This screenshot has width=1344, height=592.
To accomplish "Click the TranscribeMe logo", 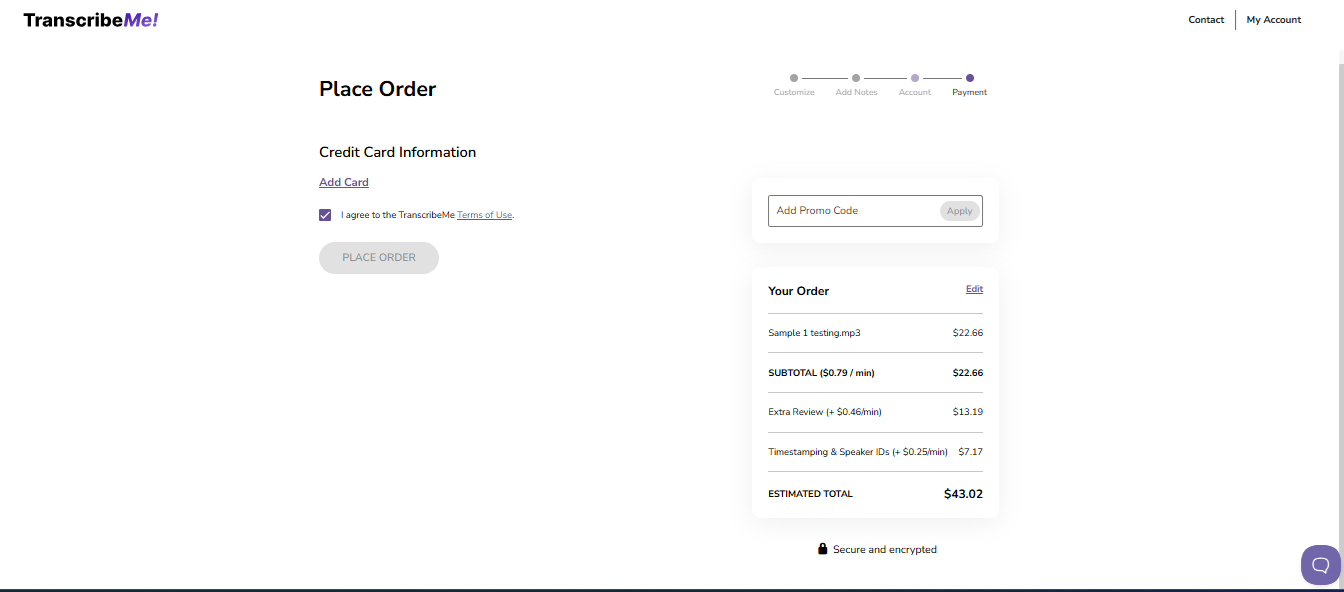I will [90, 19].
